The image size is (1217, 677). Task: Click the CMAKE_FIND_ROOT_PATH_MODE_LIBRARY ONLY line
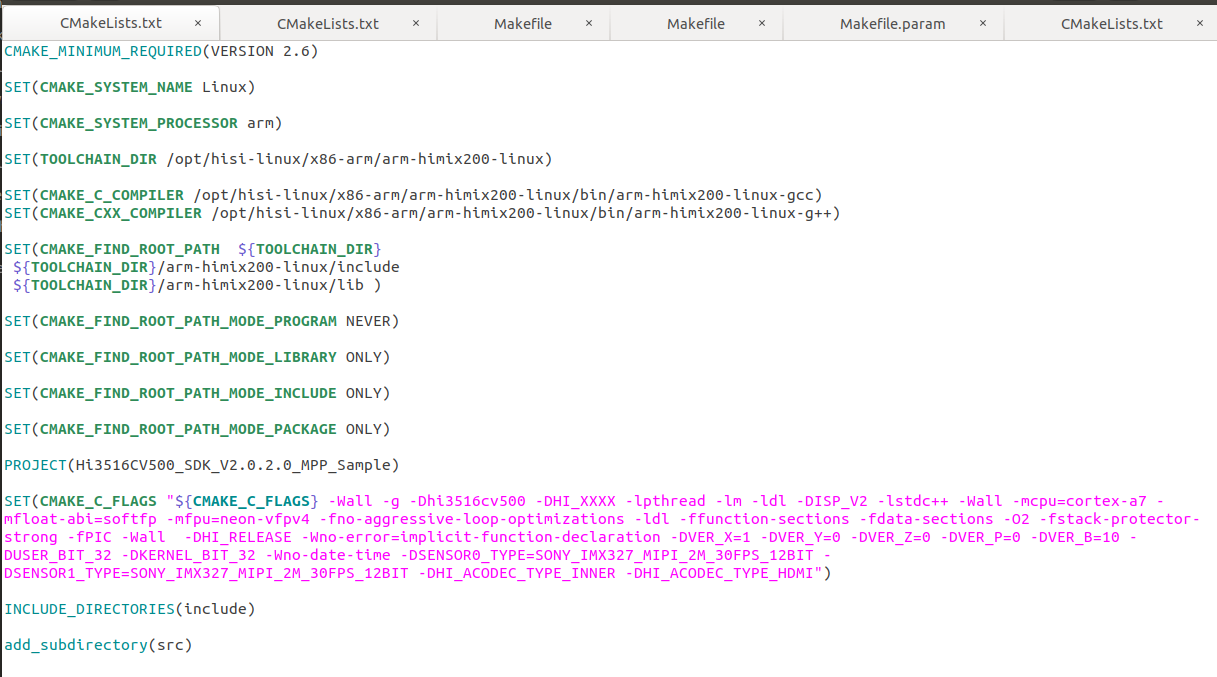(197, 357)
